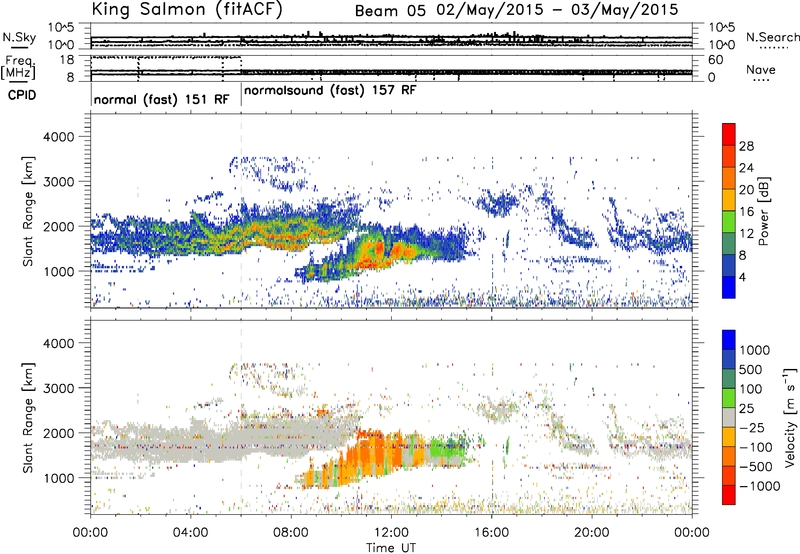Click the orange negative-velocity region in velocity panel
This screenshot has height=554, width=800.
point(378,457)
